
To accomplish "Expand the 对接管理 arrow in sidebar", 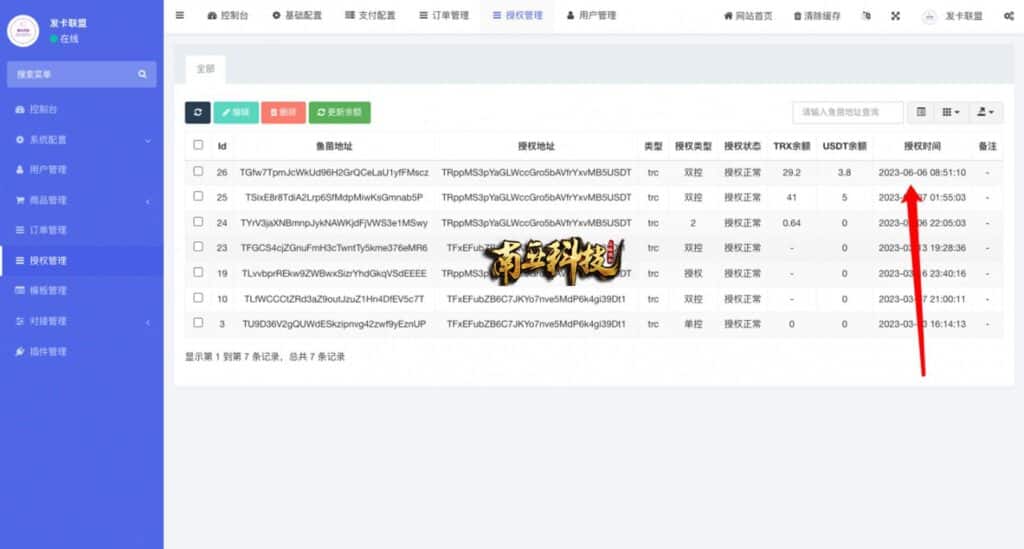I will coord(148,322).
